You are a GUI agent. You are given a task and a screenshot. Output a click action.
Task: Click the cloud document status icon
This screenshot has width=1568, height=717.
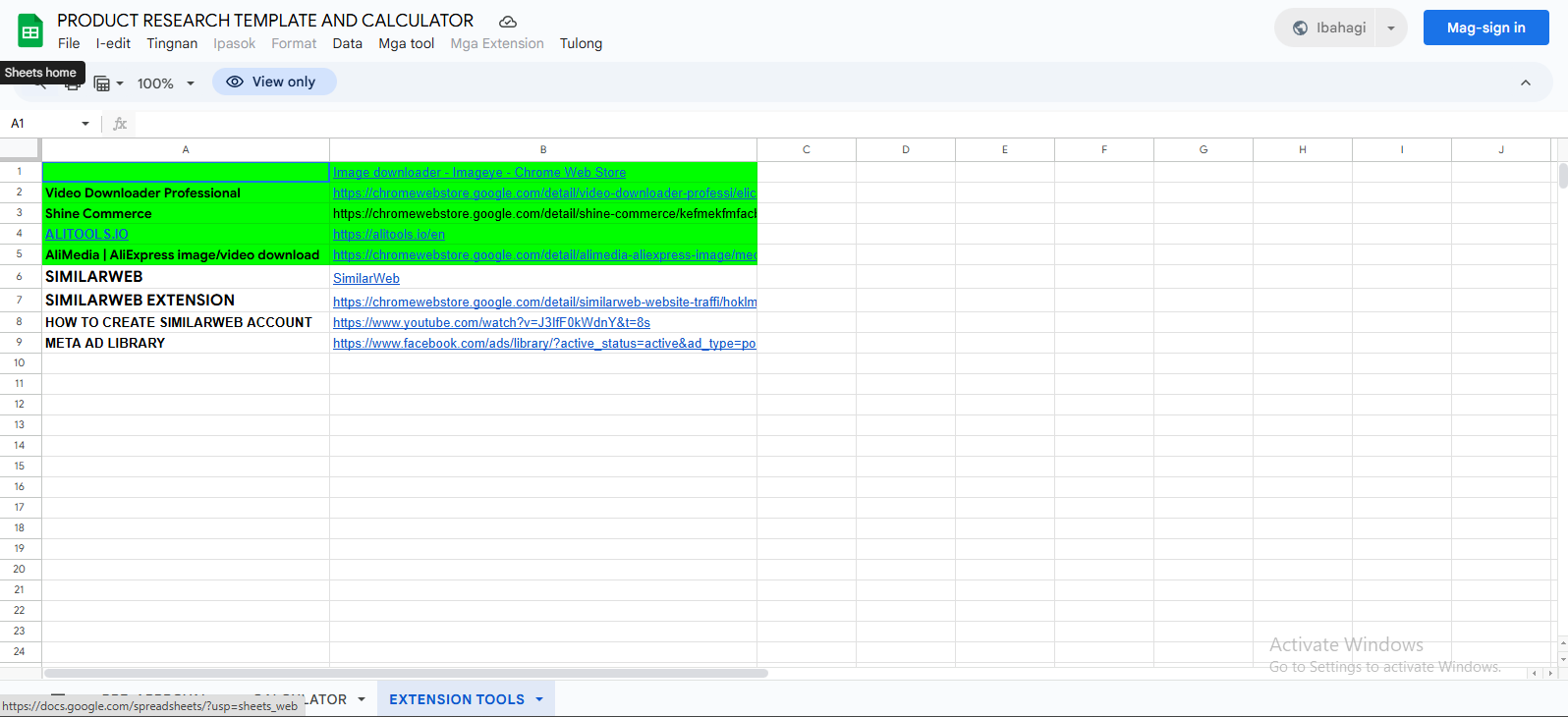[x=508, y=22]
